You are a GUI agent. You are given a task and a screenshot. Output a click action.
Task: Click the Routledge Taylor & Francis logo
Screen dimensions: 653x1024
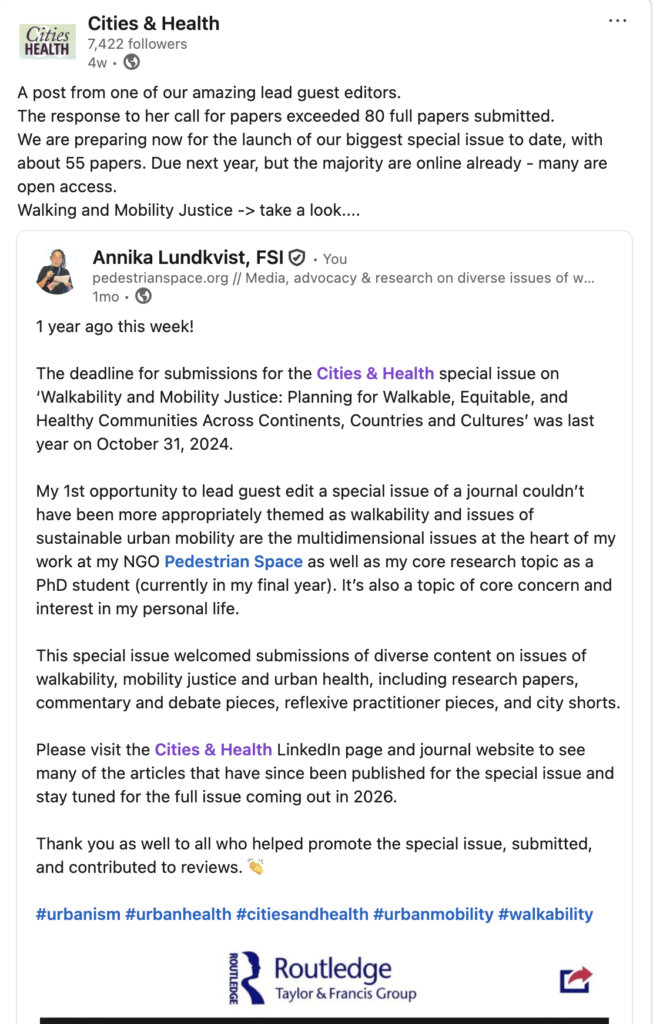click(x=322, y=978)
